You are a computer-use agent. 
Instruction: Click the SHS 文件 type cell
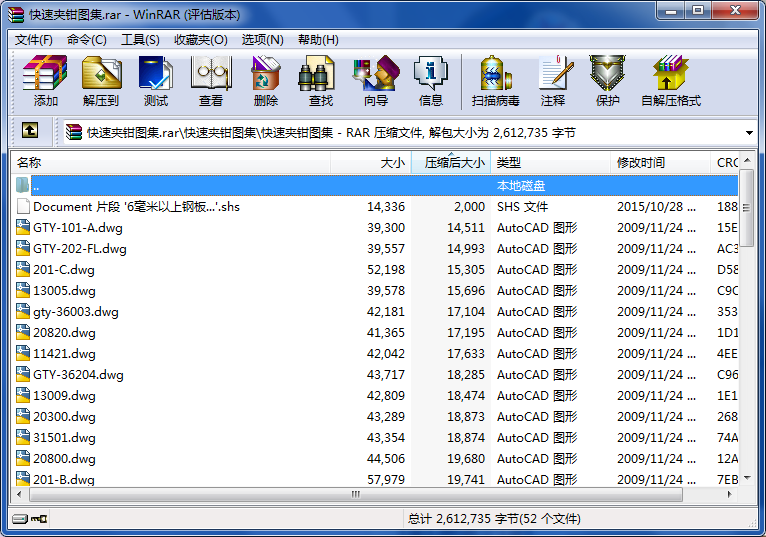coord(522,207)
